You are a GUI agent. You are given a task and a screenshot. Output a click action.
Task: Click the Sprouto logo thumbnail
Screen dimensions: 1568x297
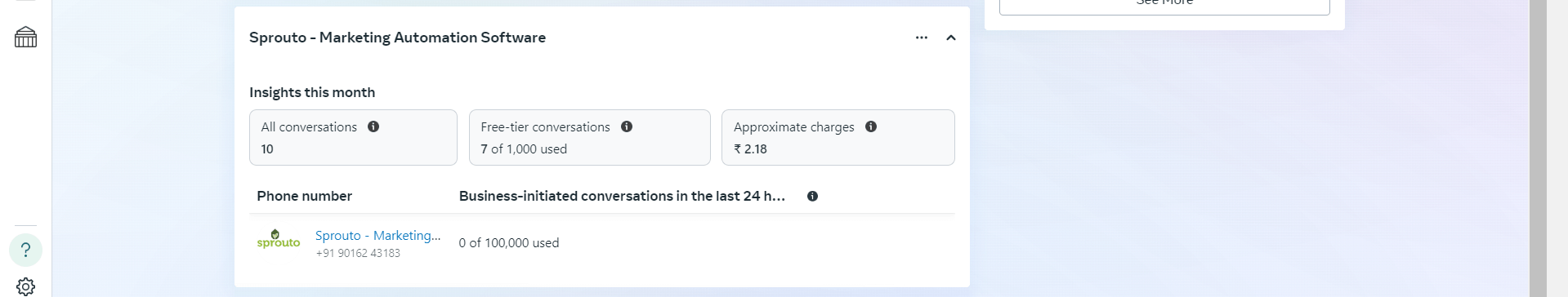click(x=279, y=239)
